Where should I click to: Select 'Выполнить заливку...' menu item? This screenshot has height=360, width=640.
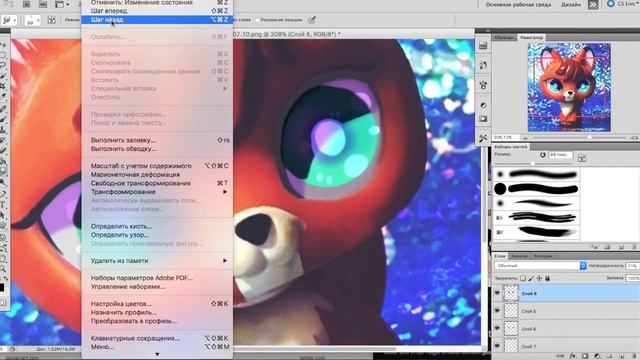coord(157,140)
